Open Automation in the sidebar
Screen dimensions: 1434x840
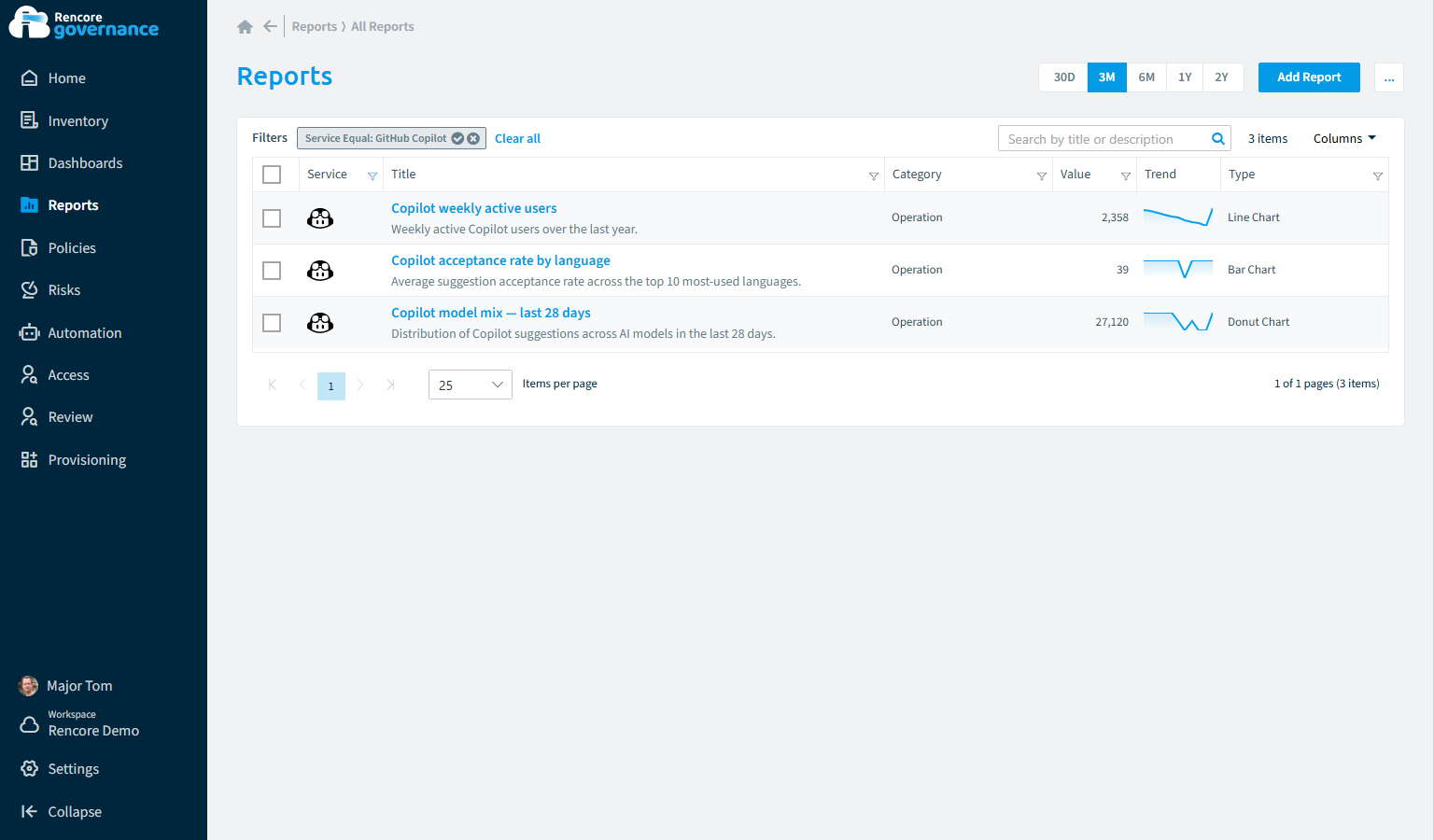[x=84, y=333]
